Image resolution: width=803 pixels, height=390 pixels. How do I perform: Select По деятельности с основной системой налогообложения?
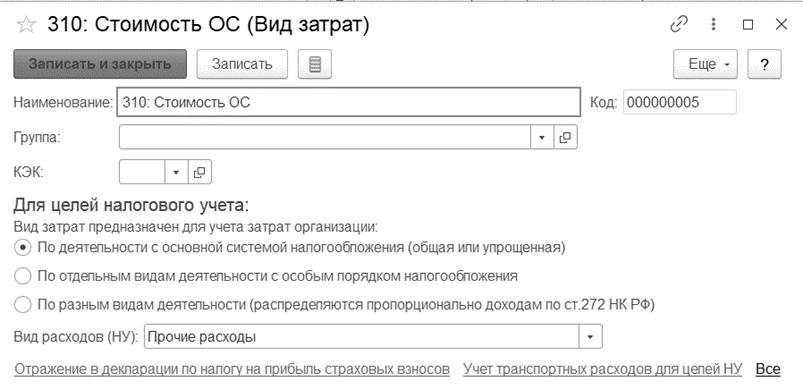coord(289,248)
